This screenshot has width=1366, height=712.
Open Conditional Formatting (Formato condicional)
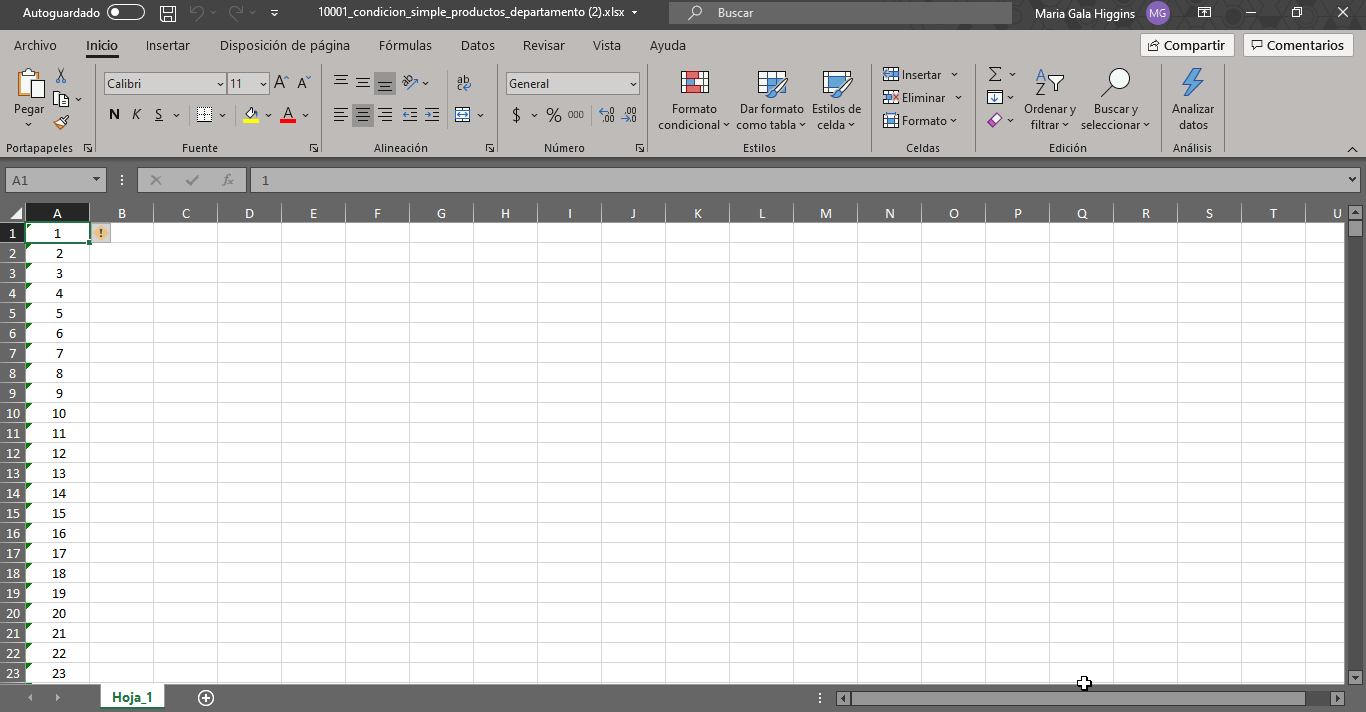pos(694,101)
